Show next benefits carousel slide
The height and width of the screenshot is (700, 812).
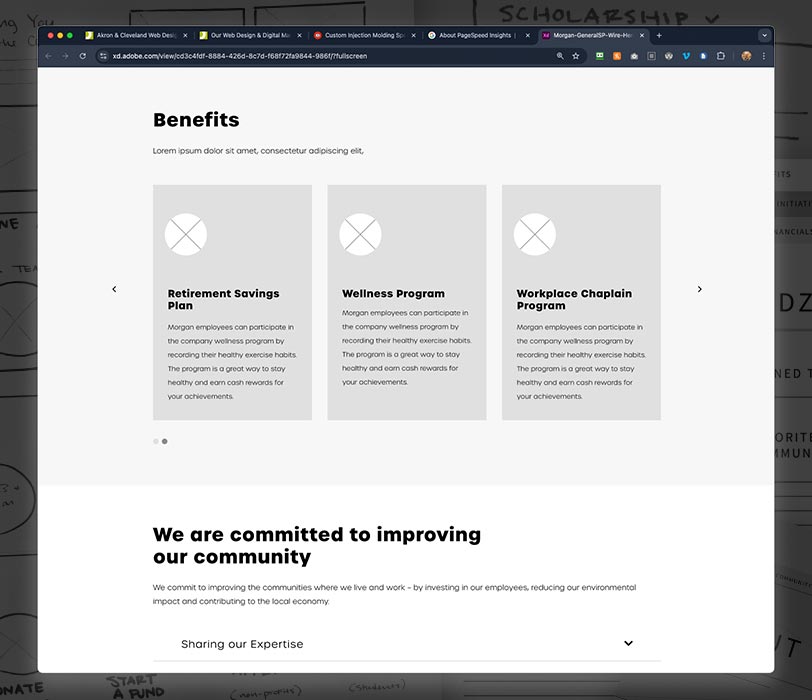tap(699, 289)
